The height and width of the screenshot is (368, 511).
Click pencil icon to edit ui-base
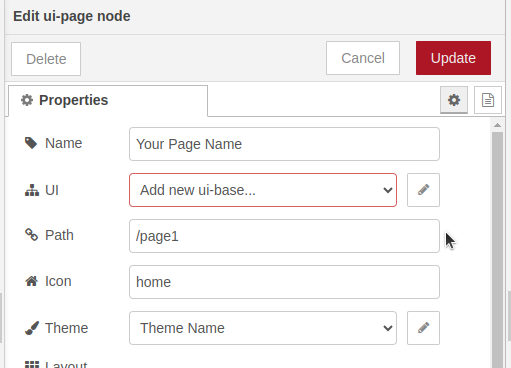tap(423, 190)
